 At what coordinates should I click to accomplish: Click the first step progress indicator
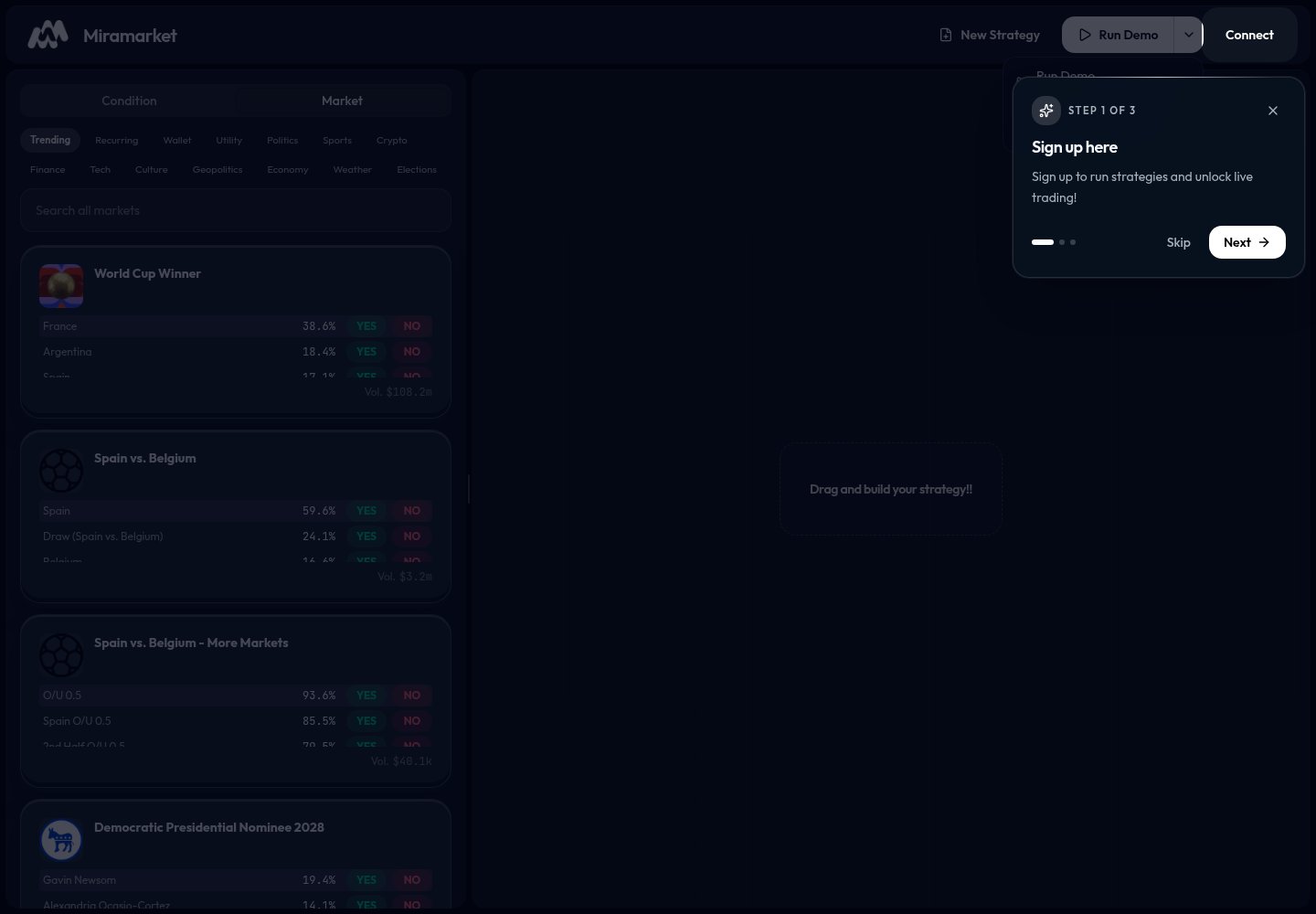point(1043,242)
